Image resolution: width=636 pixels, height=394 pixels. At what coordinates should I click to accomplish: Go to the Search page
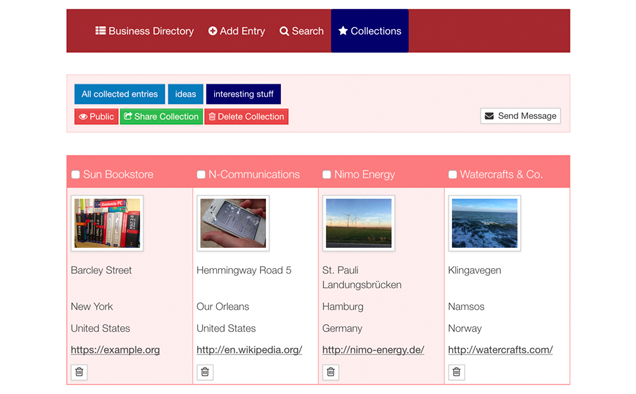pos(301,31)
